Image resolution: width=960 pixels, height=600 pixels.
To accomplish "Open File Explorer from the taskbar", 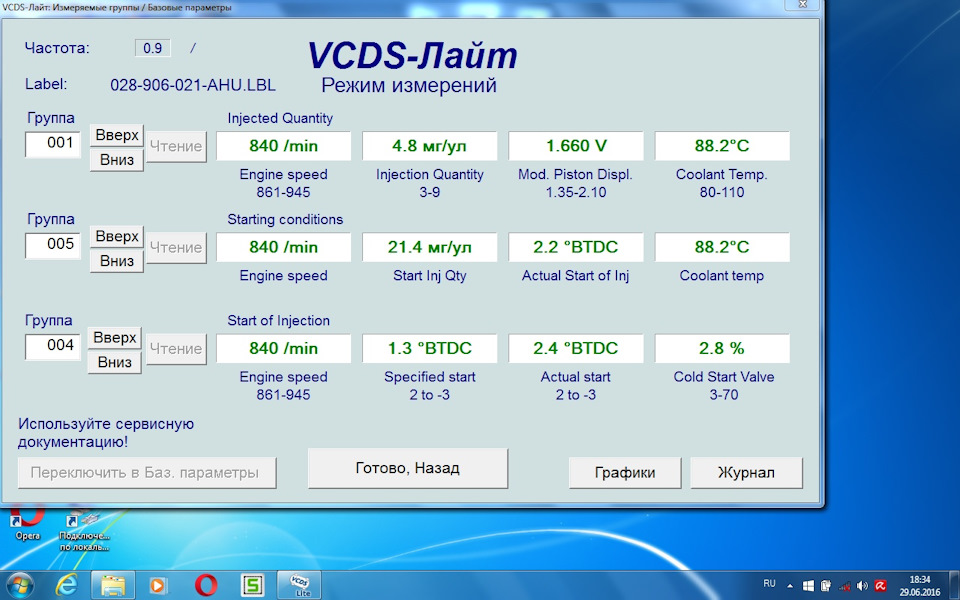I will pos(113,585).
